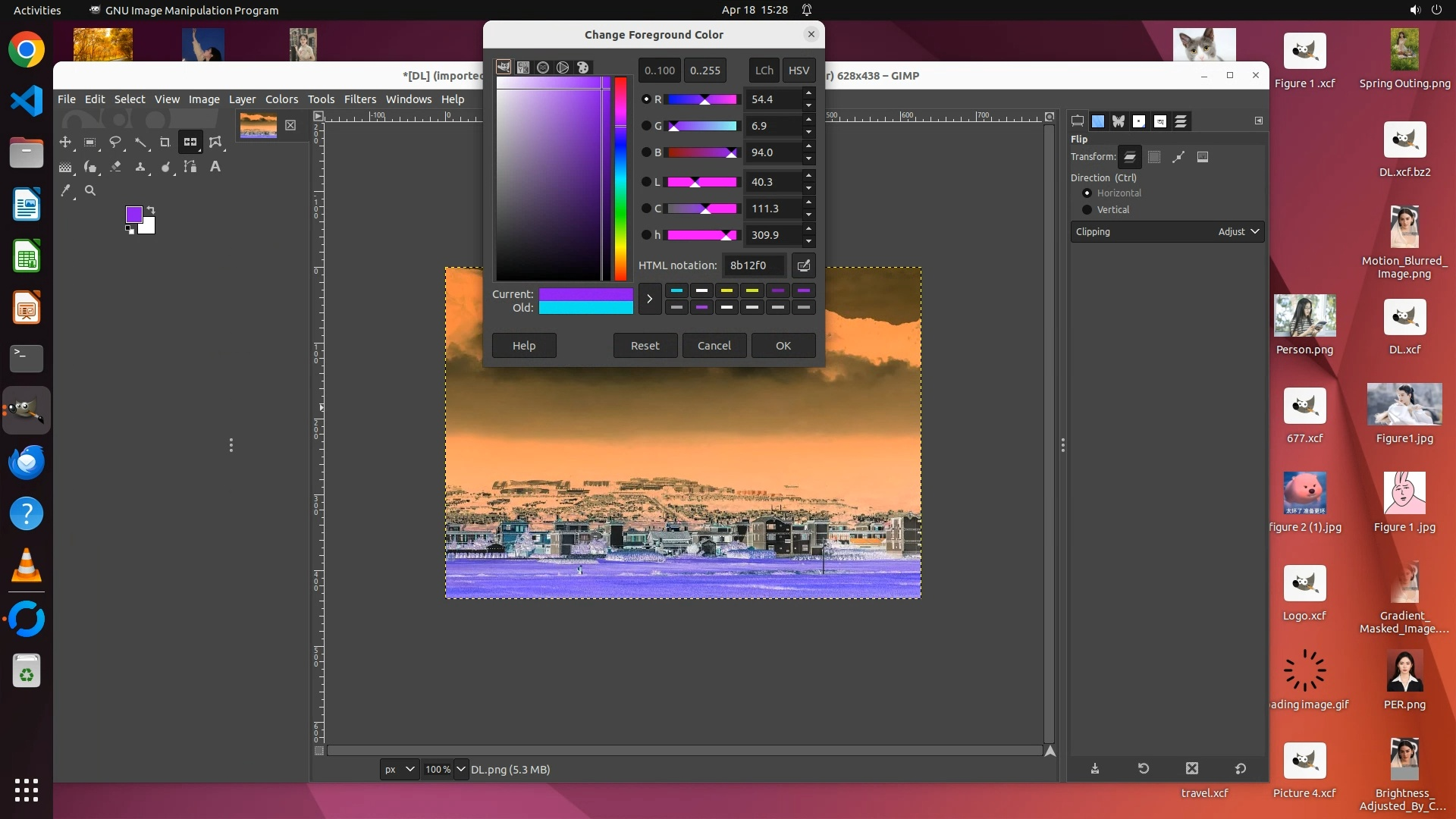The width and height of the screenshot is (1456, 819).
Task: Select the Color Picker eyedropper tool
Action: tap(66, 191)
